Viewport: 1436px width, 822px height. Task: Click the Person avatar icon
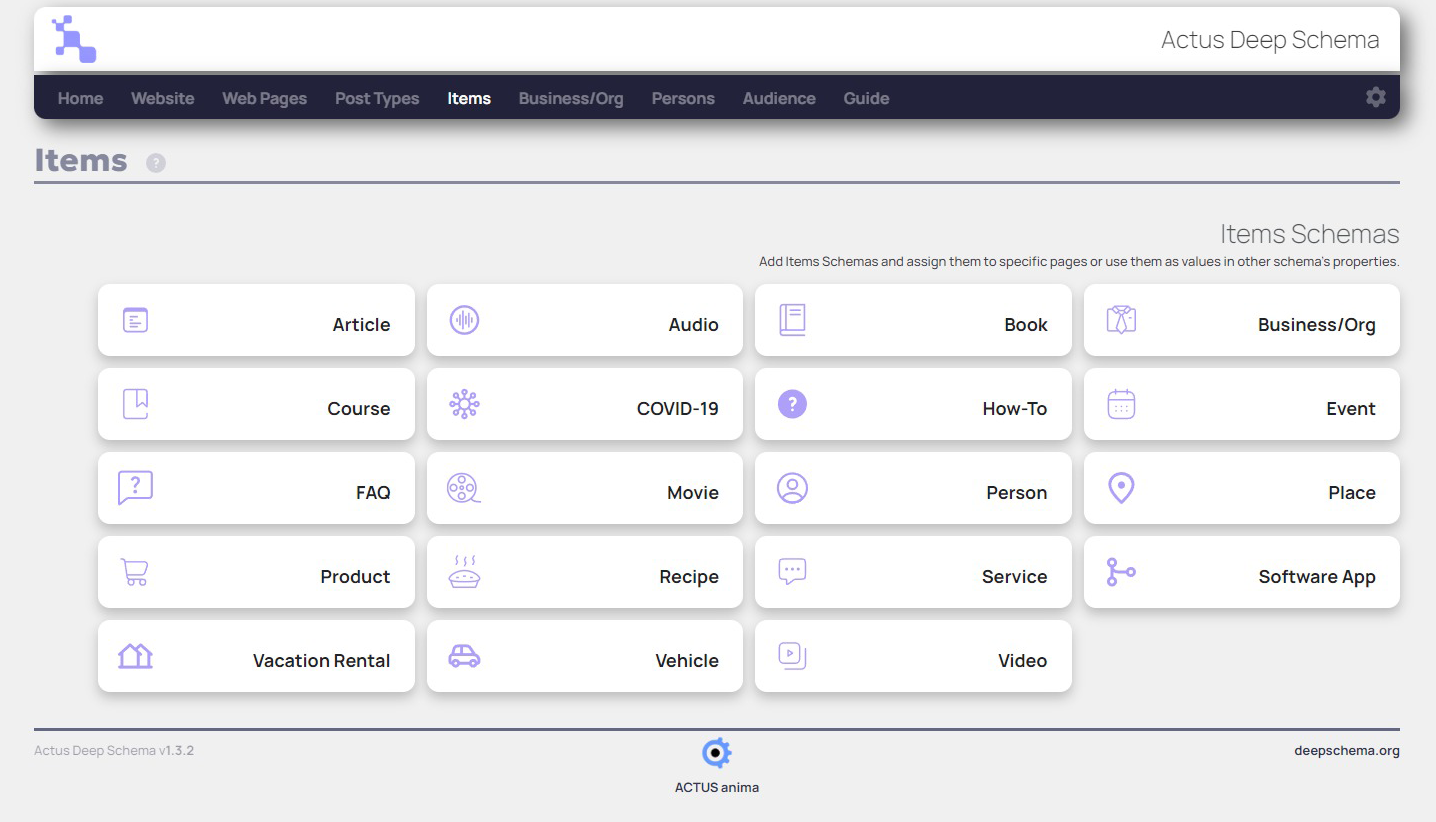click(792, 488)
